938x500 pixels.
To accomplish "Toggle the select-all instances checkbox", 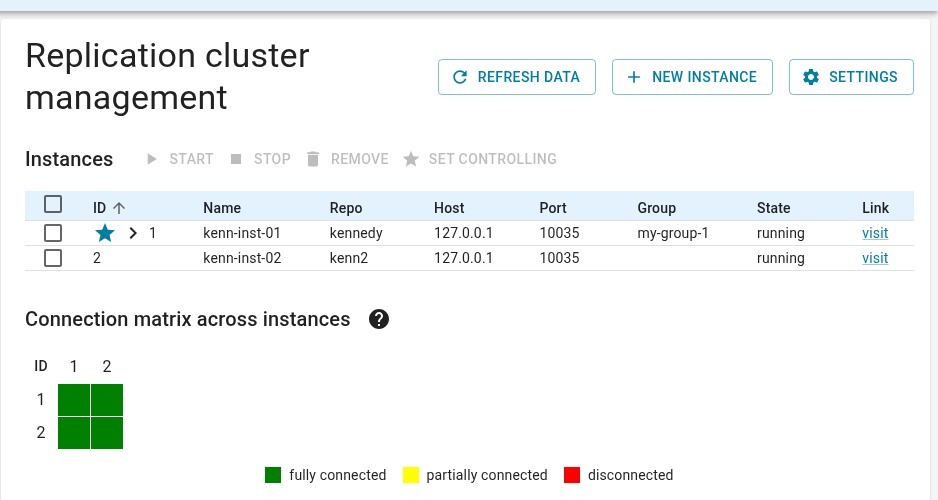I will pyautogui.click(x=53, y=205).
